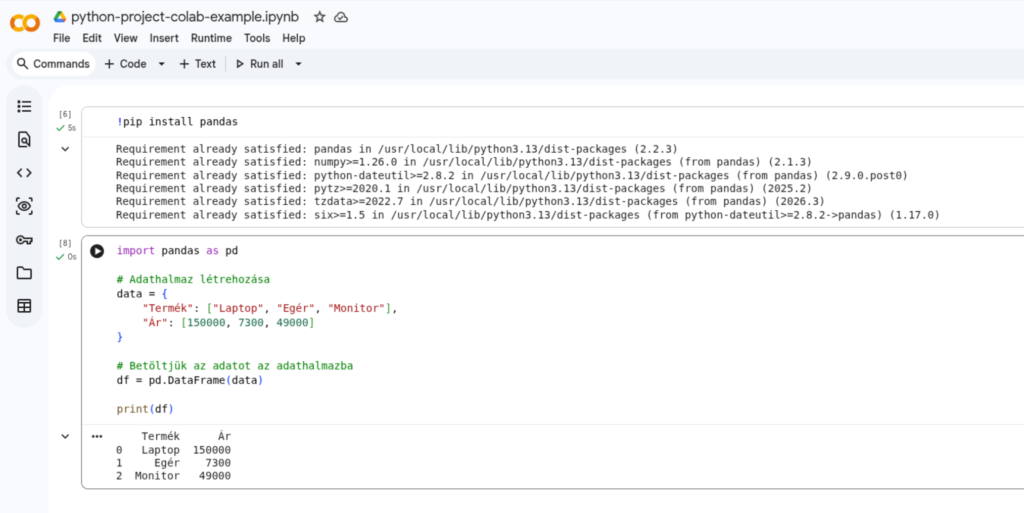1024x513 pixels.
Task: Click the Colab logo icon
Action: pyautogui.click(x=25, y=23)
